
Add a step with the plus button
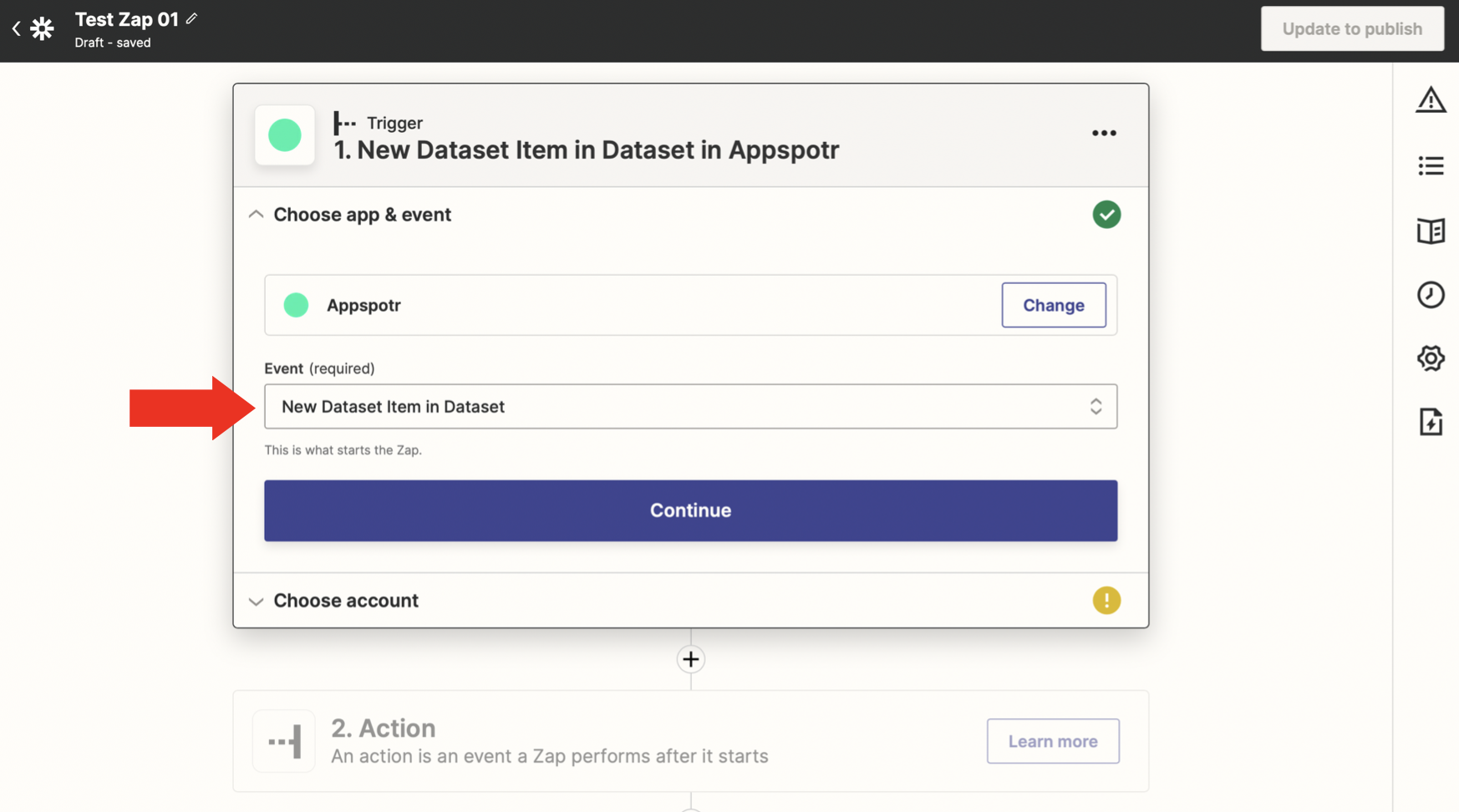point(690,659)
